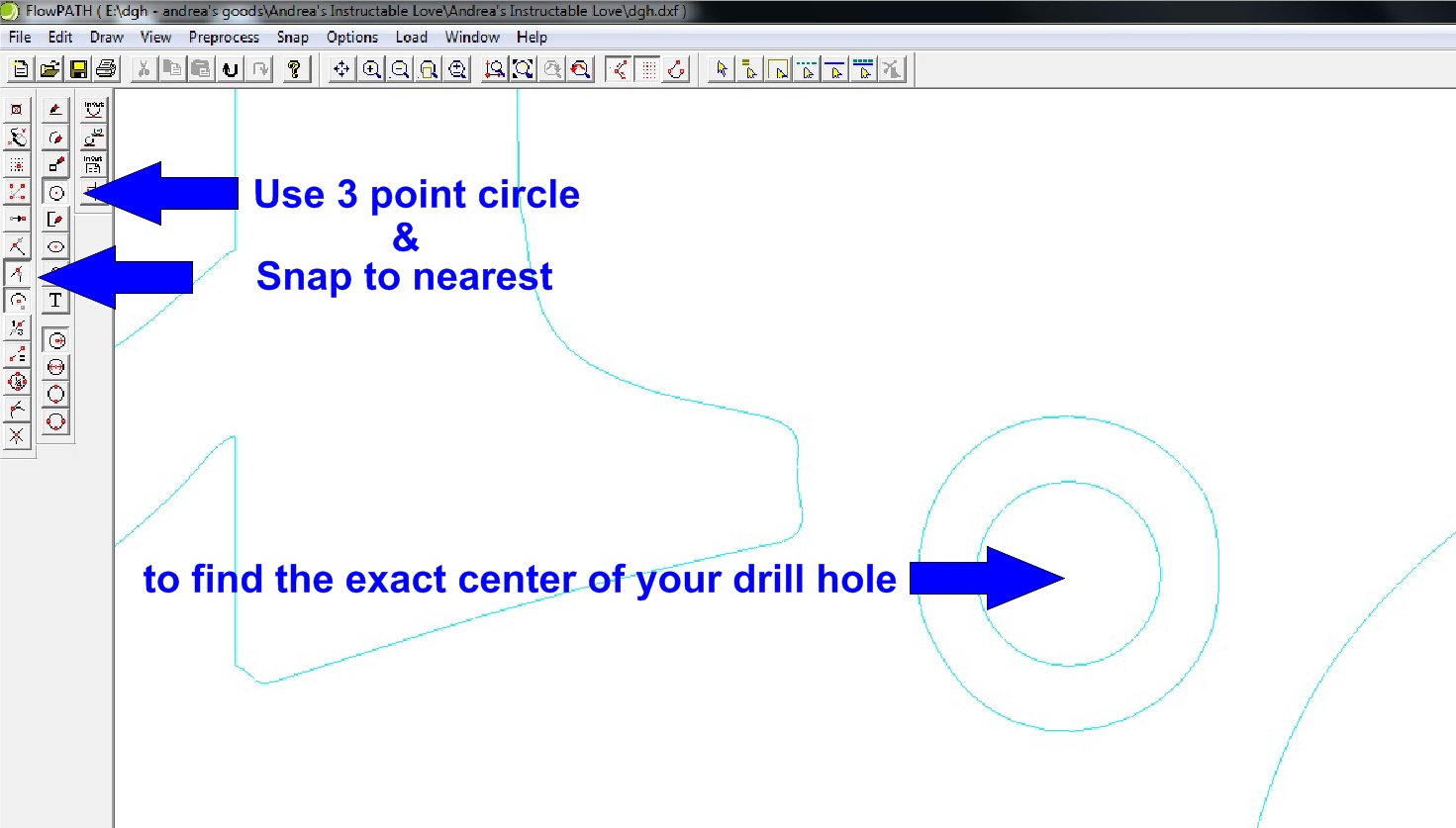Open a file using the folder icon

pos(49,69)
